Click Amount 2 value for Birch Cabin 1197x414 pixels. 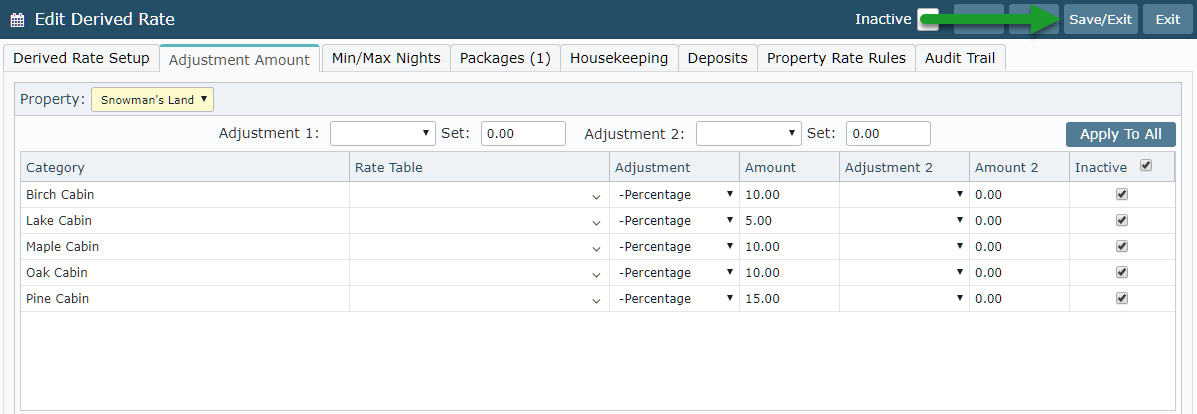1019,195
